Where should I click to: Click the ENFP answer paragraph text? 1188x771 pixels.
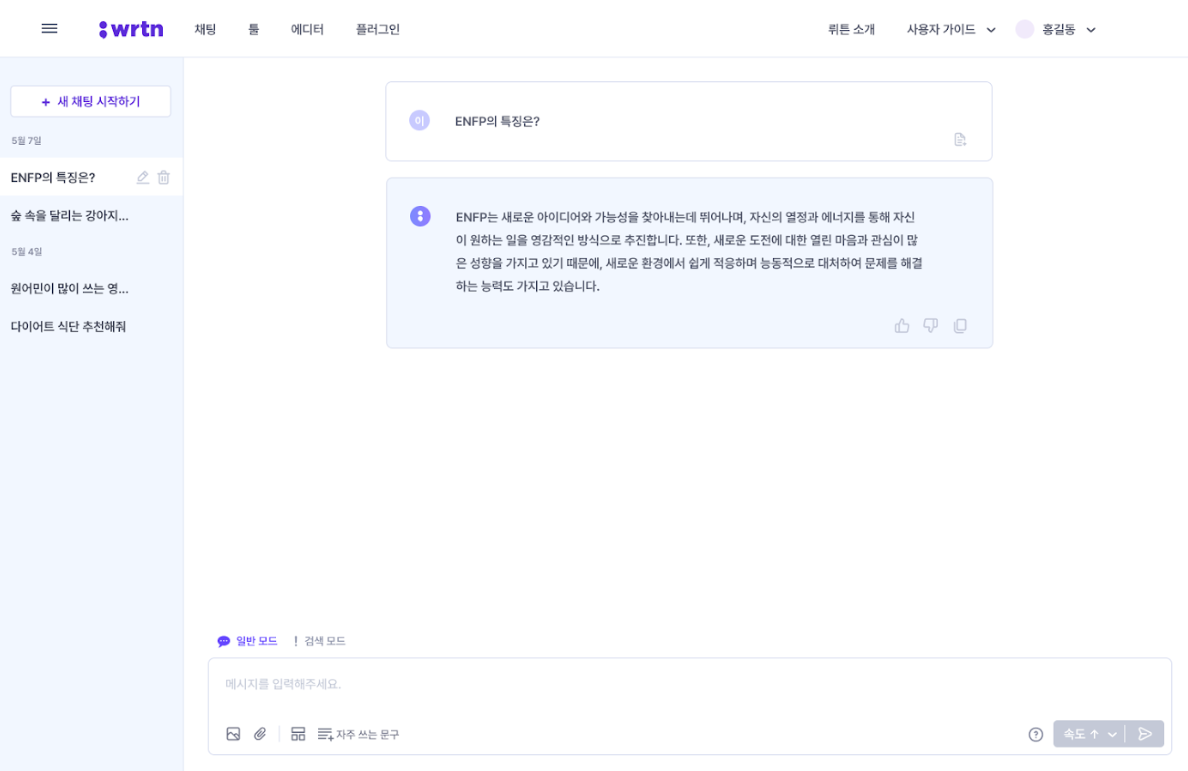[689, 251]
